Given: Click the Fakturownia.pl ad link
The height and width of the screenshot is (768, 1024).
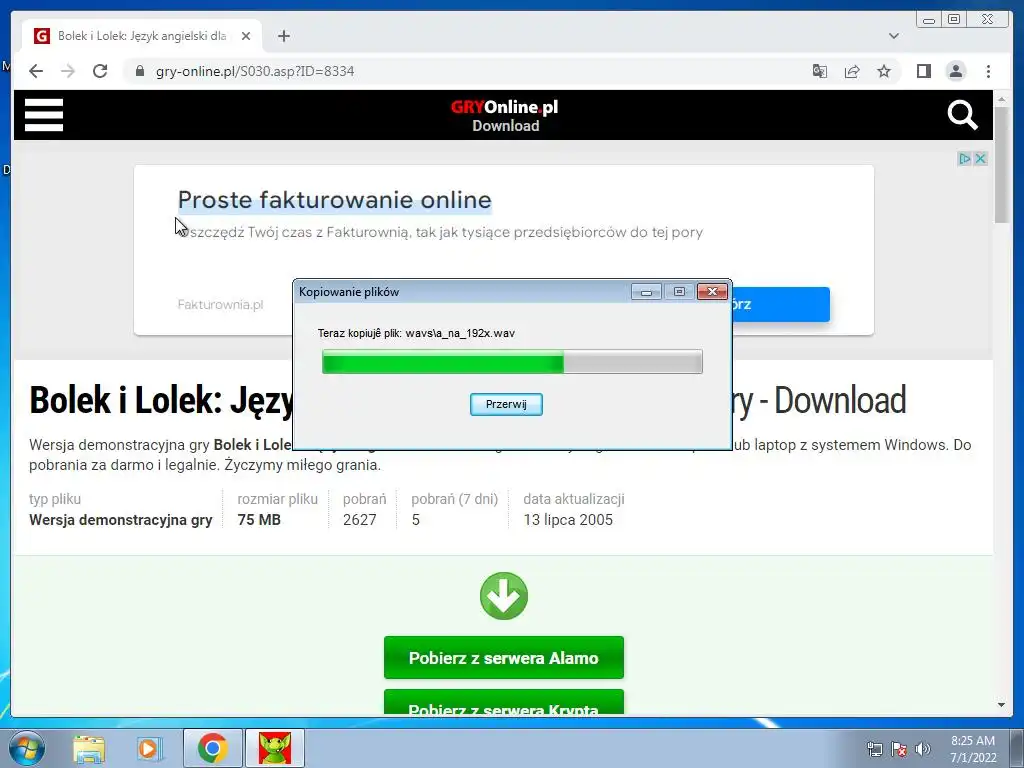Looking at the screenshot, I should [x=220, y=304].
